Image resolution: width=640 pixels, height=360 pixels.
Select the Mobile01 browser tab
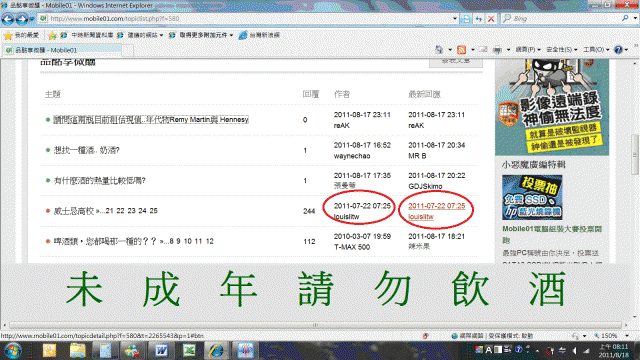click(x=62, y=50)
